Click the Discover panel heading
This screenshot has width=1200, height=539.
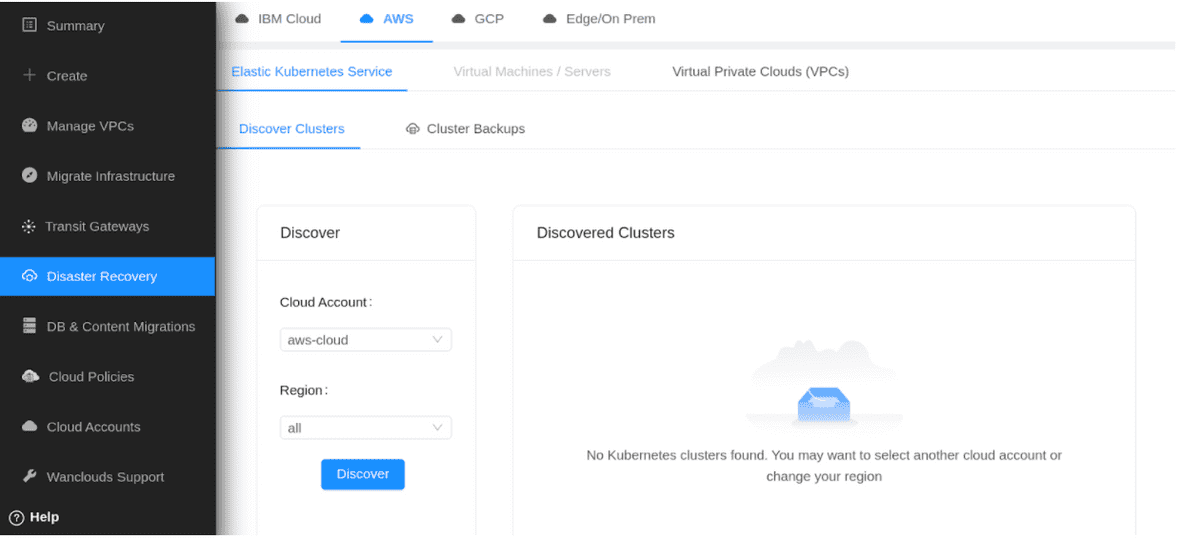[x=310, y=233]
